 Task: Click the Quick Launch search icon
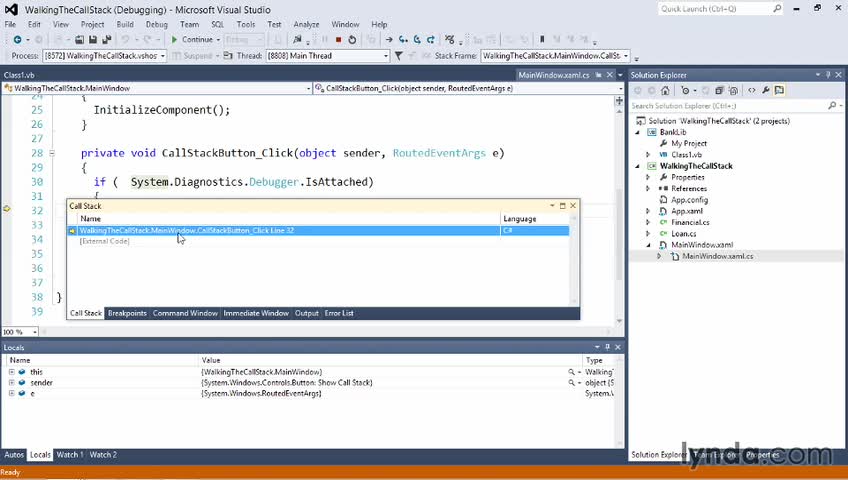[777, 9]
